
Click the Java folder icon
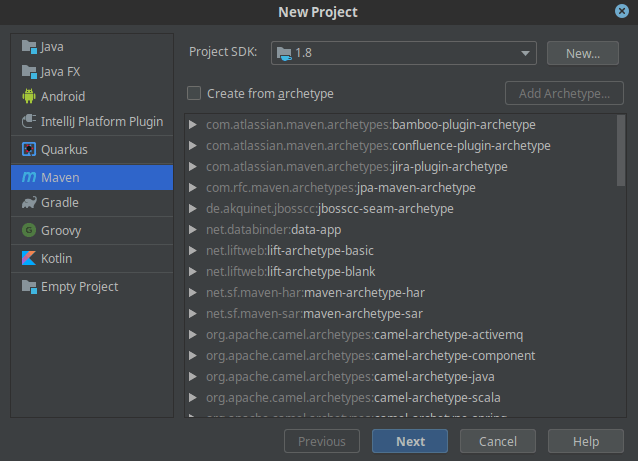point(29,47)
